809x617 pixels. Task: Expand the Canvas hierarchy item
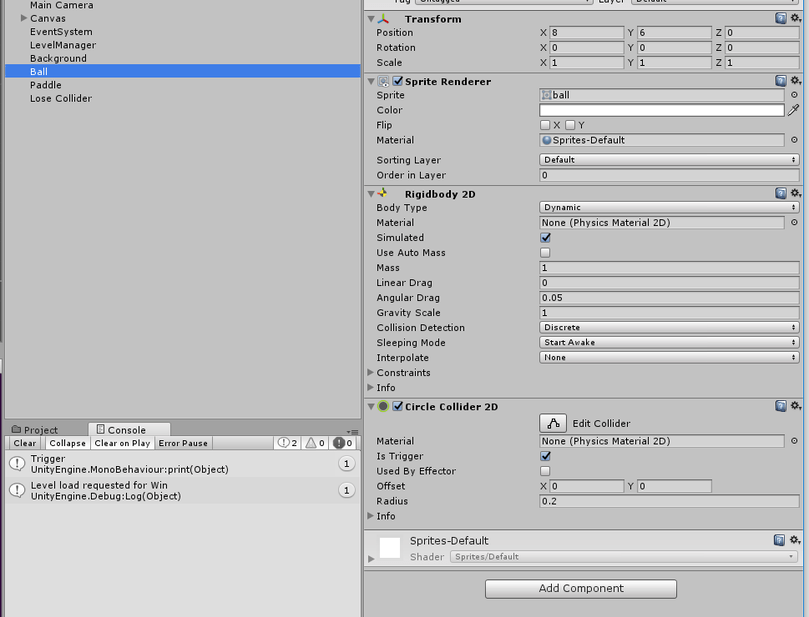23,18
